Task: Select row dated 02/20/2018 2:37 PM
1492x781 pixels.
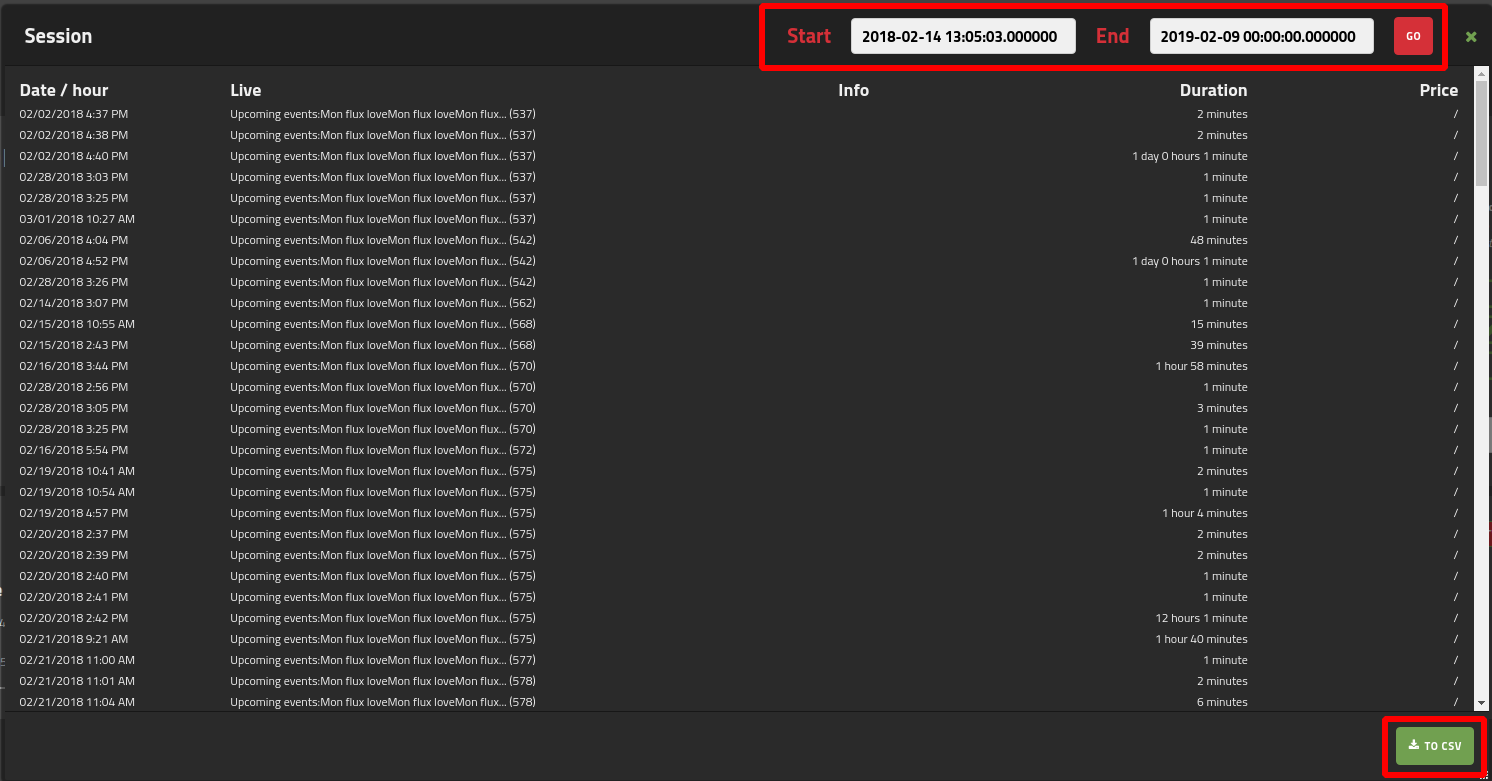Action: point(739,534)
